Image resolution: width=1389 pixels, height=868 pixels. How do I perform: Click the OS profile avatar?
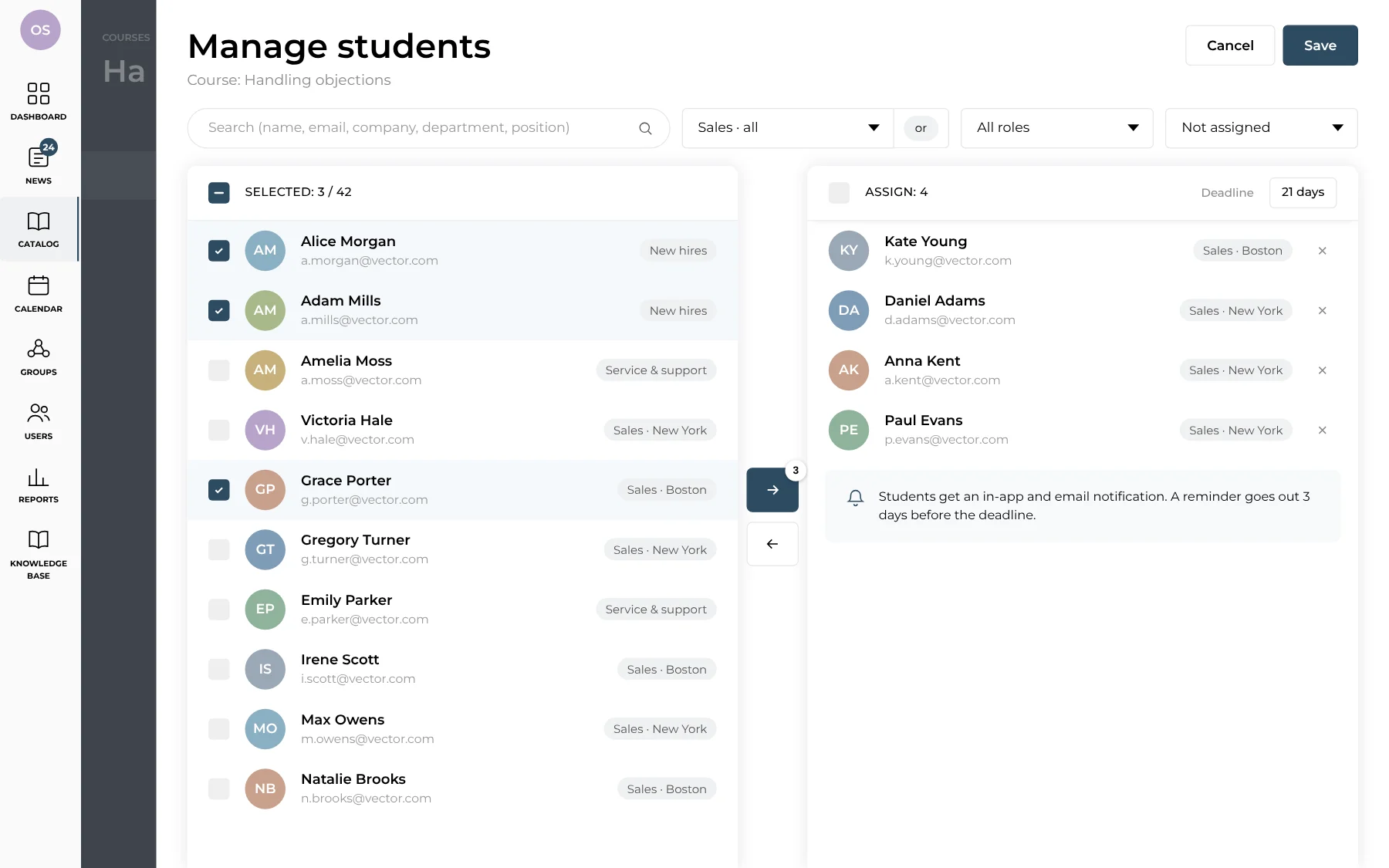pyautogui.click(x=40, y=30)
